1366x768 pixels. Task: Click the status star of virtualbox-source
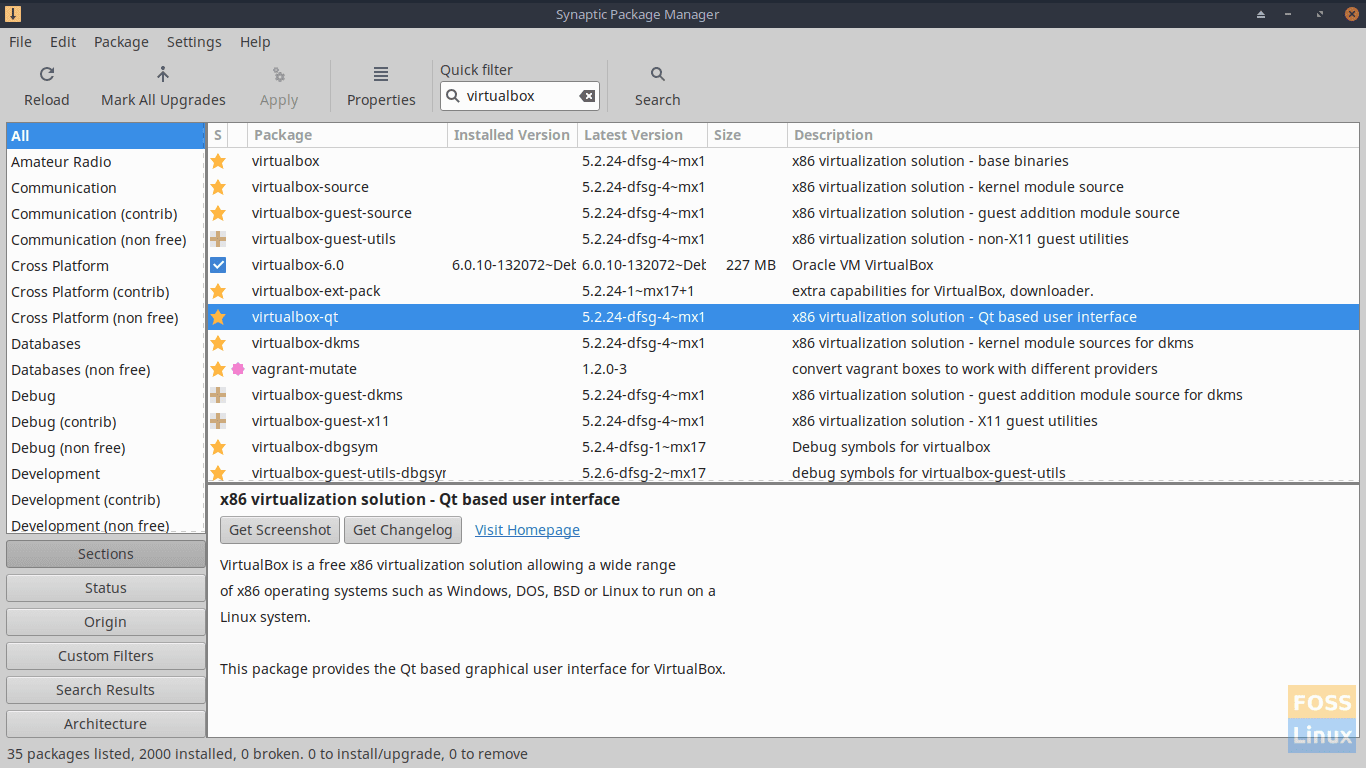(x=218, y=187)
